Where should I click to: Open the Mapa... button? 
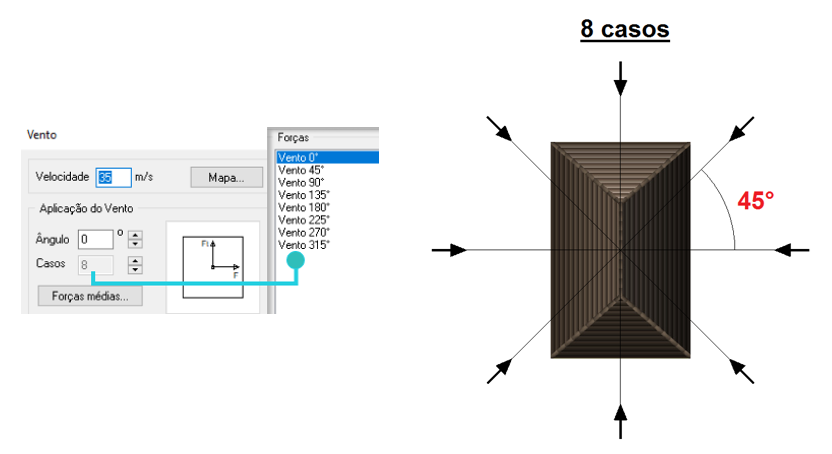click(x=227, y=178)
